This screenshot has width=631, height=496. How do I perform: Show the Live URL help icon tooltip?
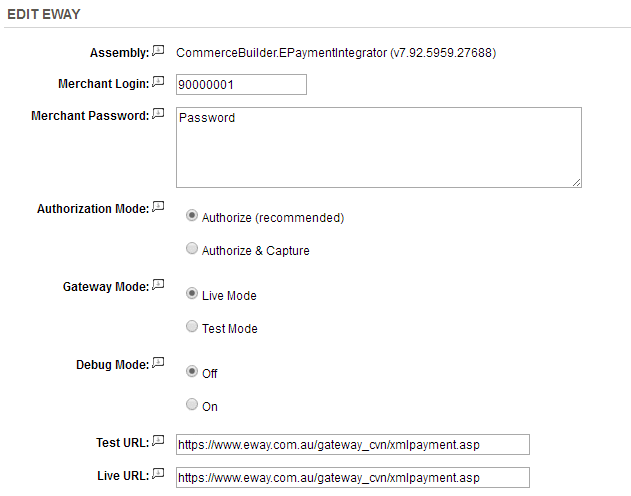point(158,473)
